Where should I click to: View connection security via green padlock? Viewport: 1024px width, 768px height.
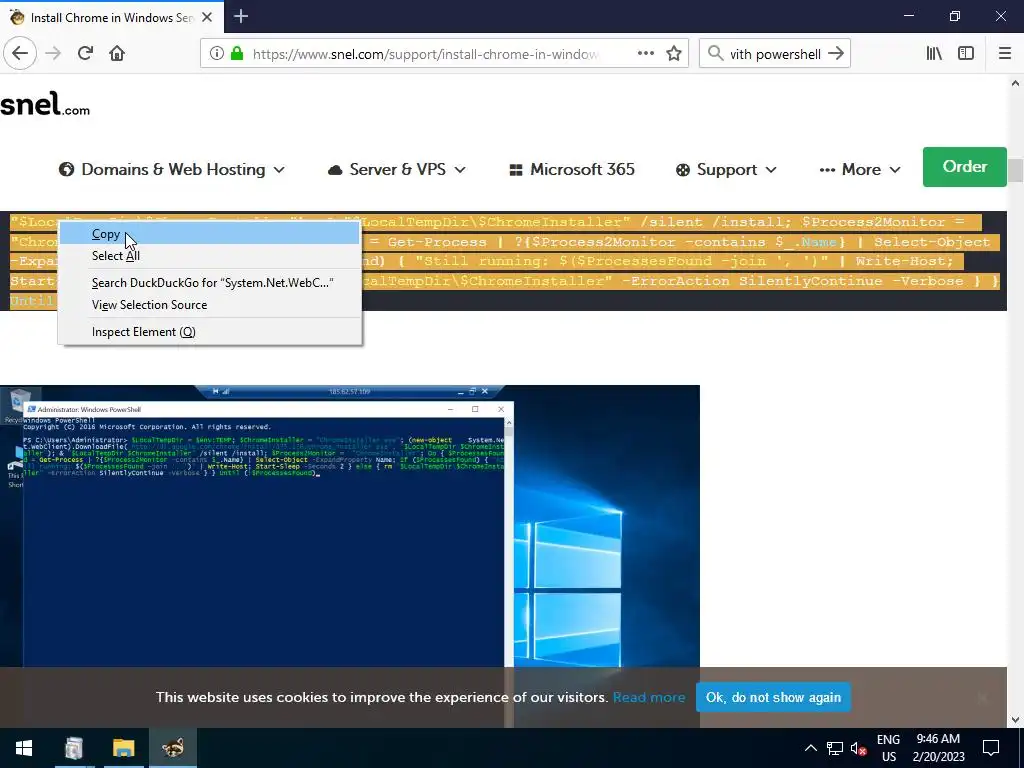pyautogui.click(x=238, y=54)
